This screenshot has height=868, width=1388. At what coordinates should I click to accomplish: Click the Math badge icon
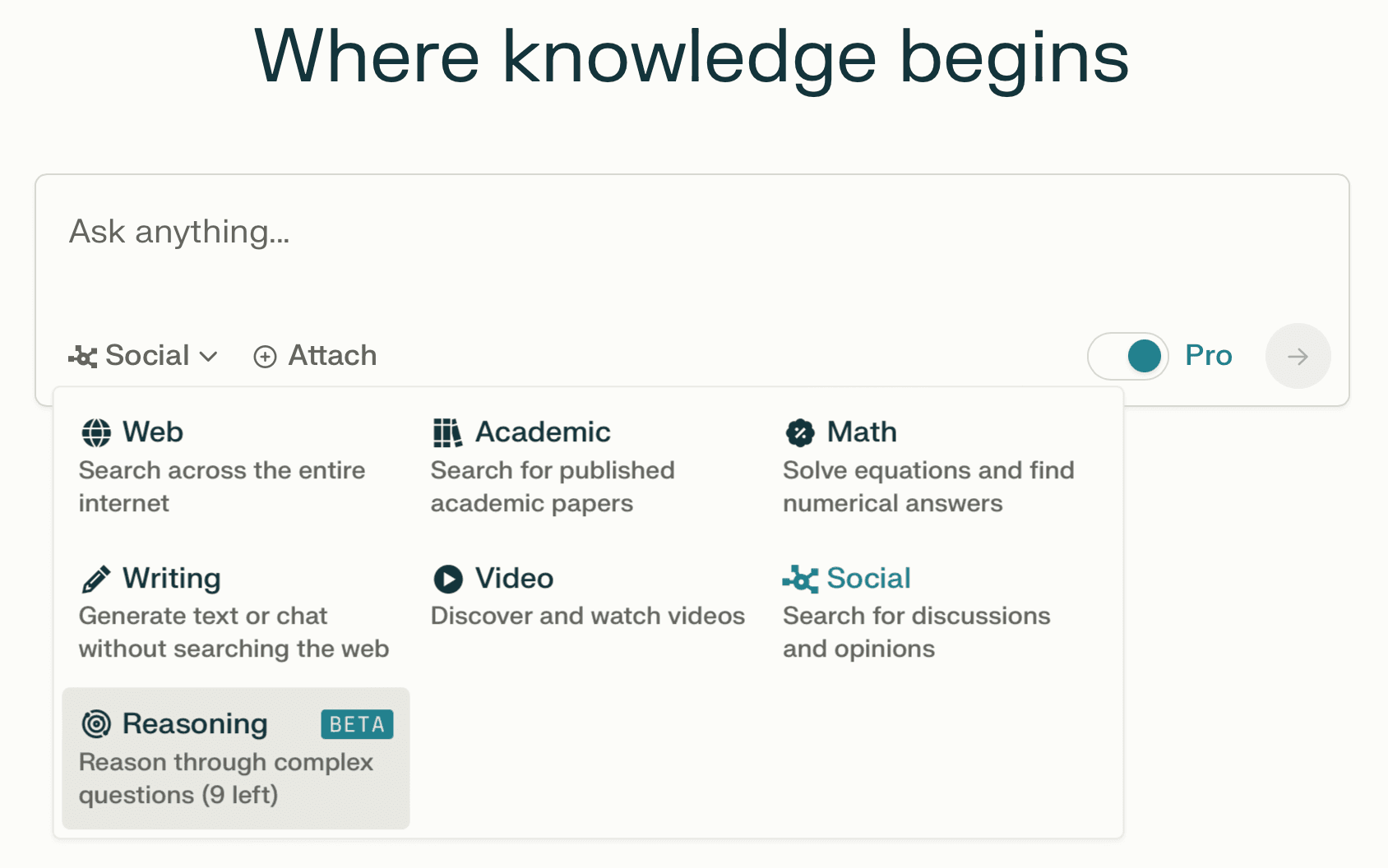coord(800,432)
